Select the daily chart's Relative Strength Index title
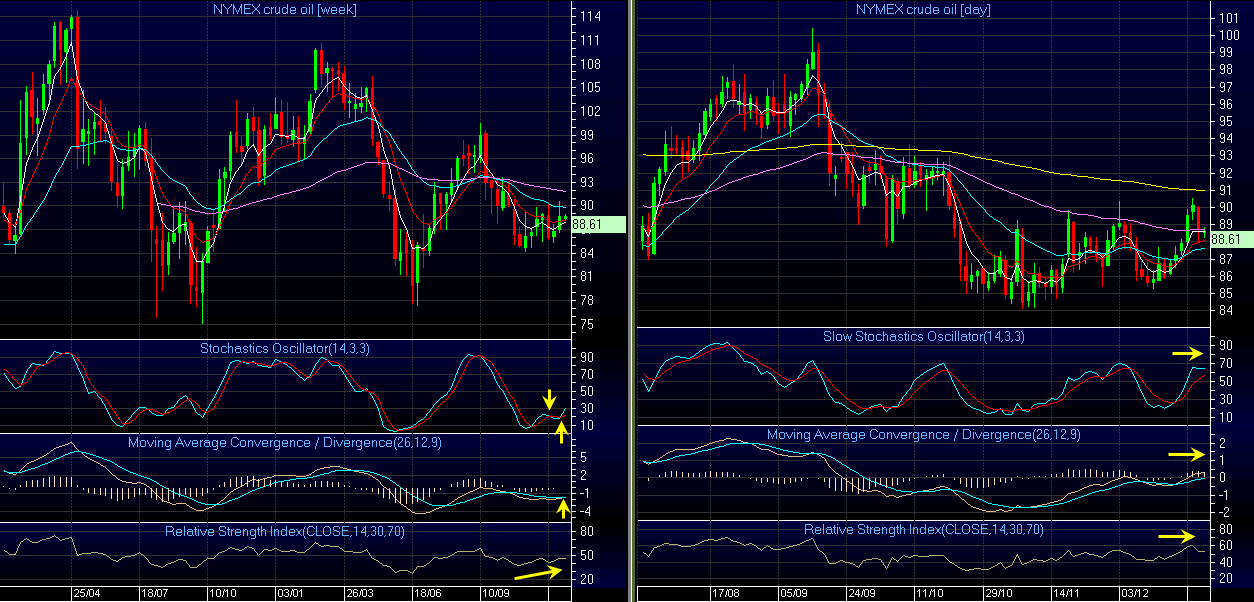The height and width of the screenshot is (602, 1254). pos(923,529)
